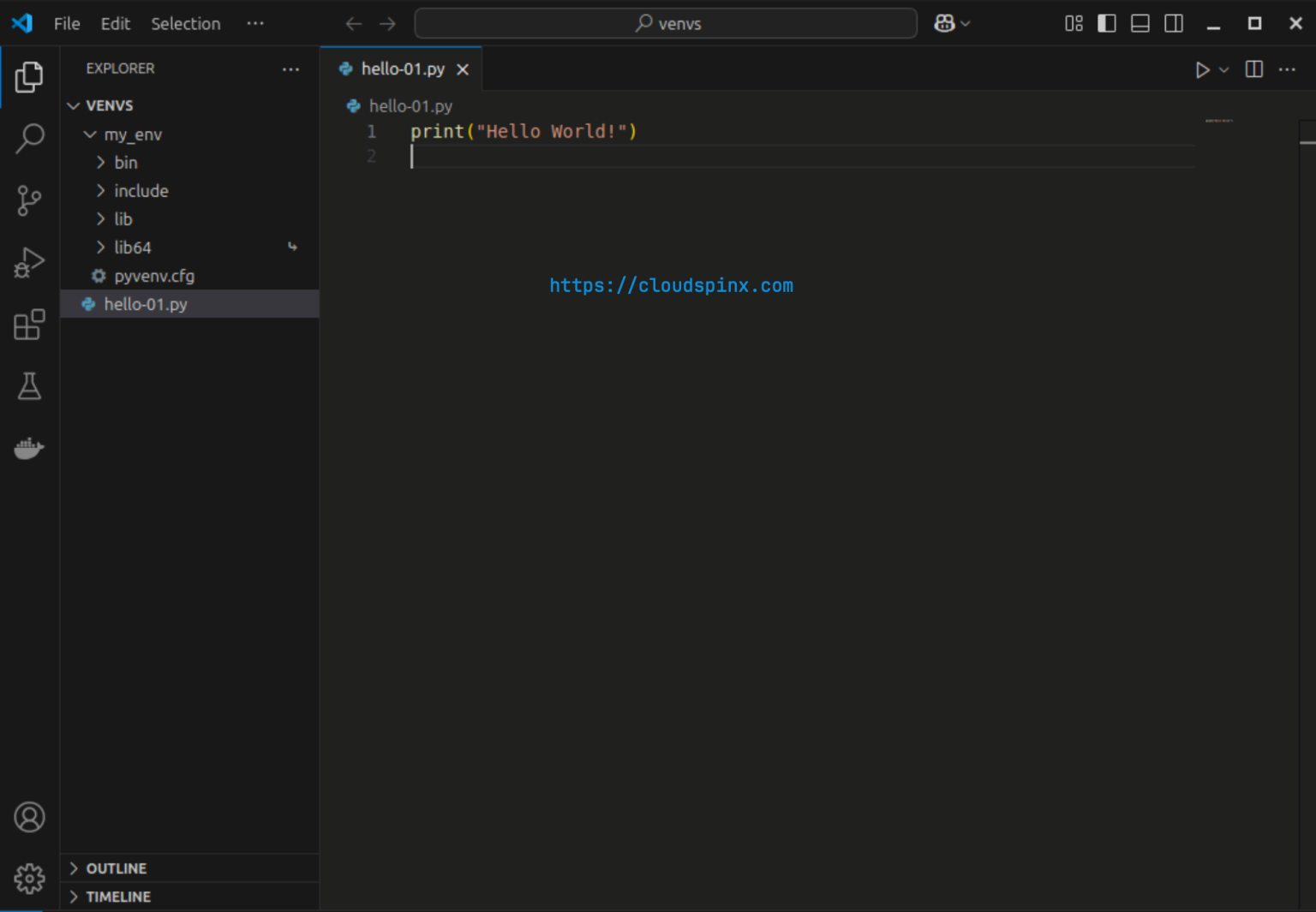The image size is (1316, 912).
Task: Open the Manage settings gear menu
Action: tap(30, 879)
